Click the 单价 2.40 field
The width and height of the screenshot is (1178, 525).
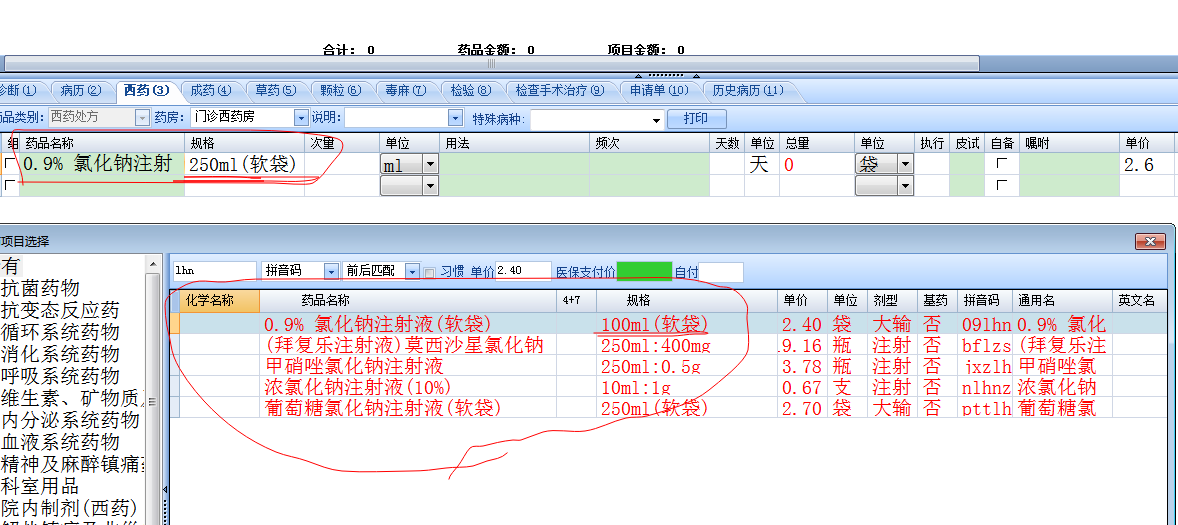(x=524, y=270)
